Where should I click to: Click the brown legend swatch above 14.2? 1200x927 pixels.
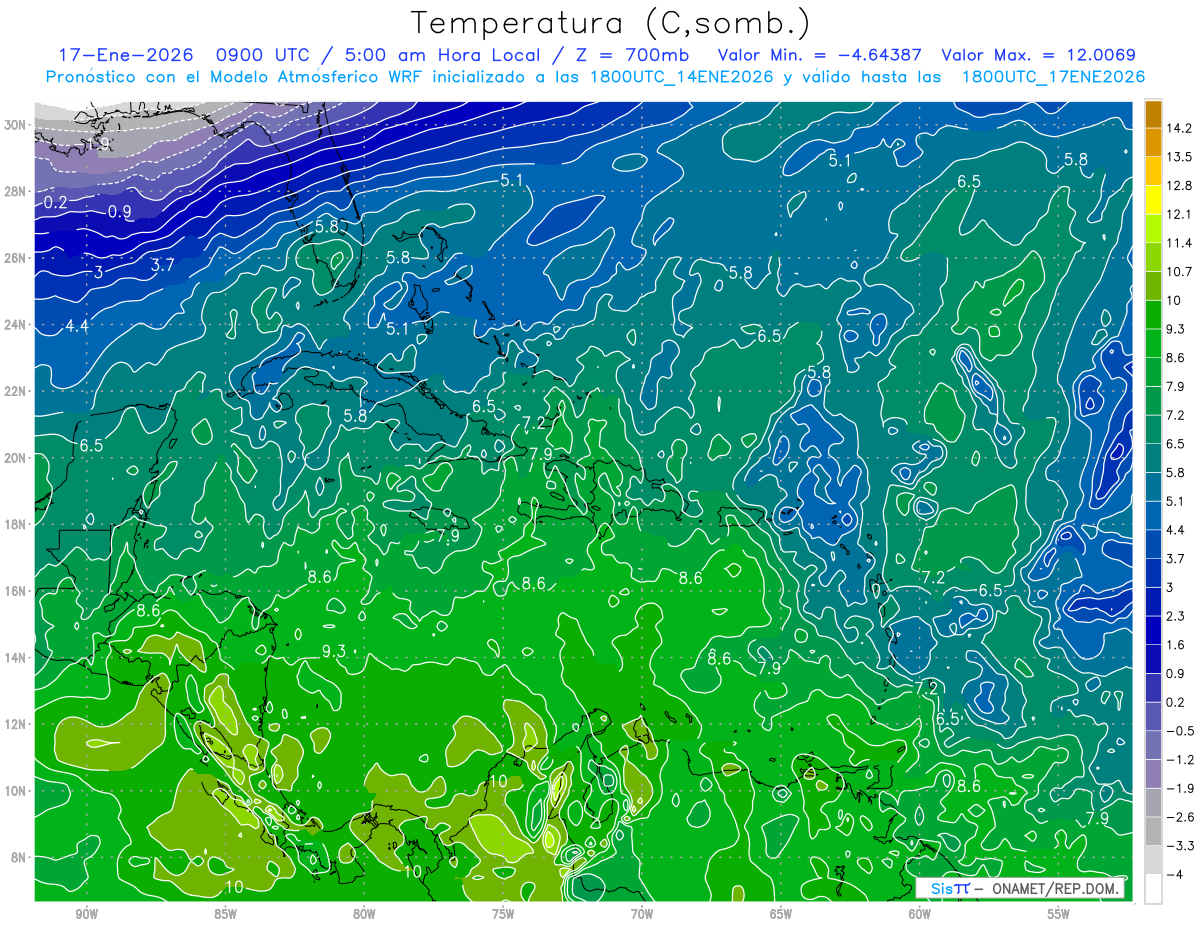pos(1153,114)
